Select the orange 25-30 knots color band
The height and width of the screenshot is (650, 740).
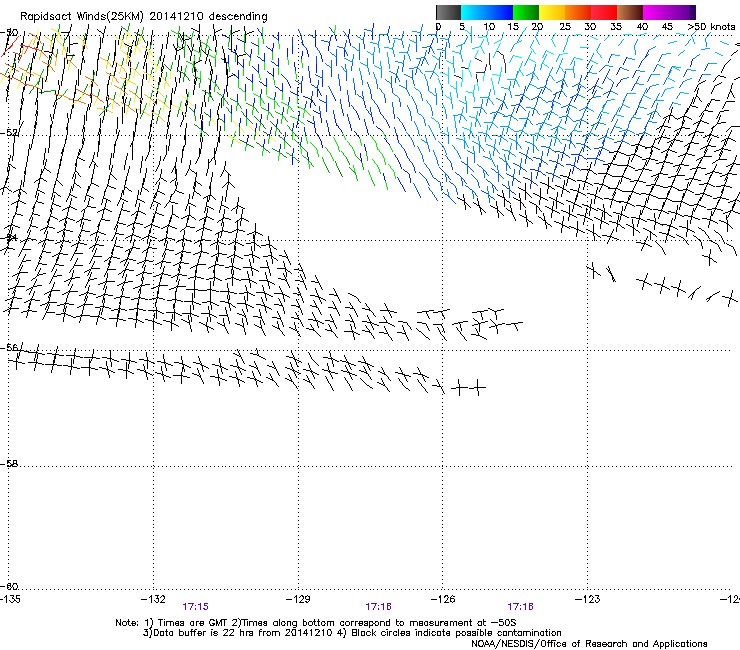578,12
